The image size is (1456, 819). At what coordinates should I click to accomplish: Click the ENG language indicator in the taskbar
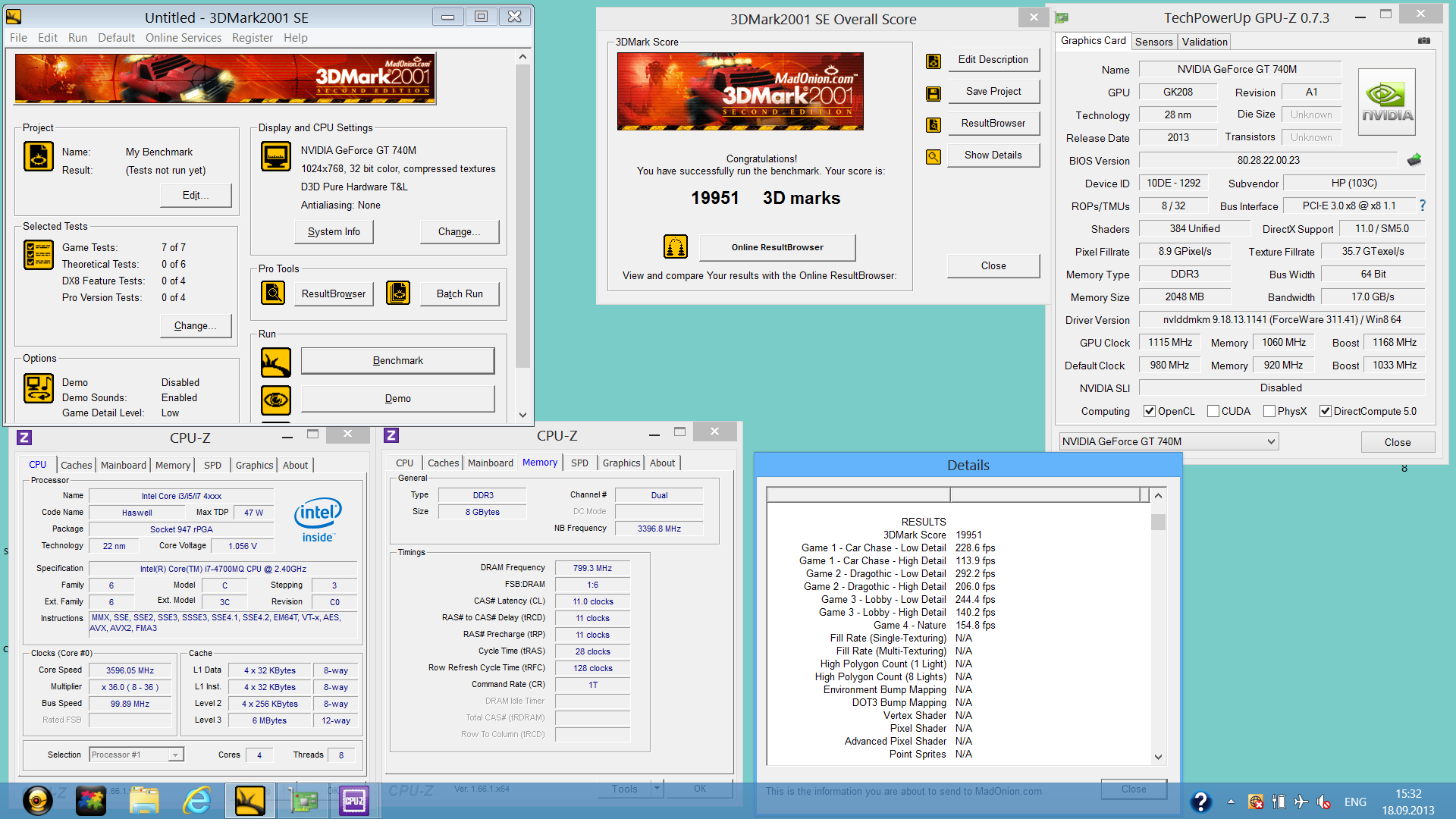tap(1355, 802)
